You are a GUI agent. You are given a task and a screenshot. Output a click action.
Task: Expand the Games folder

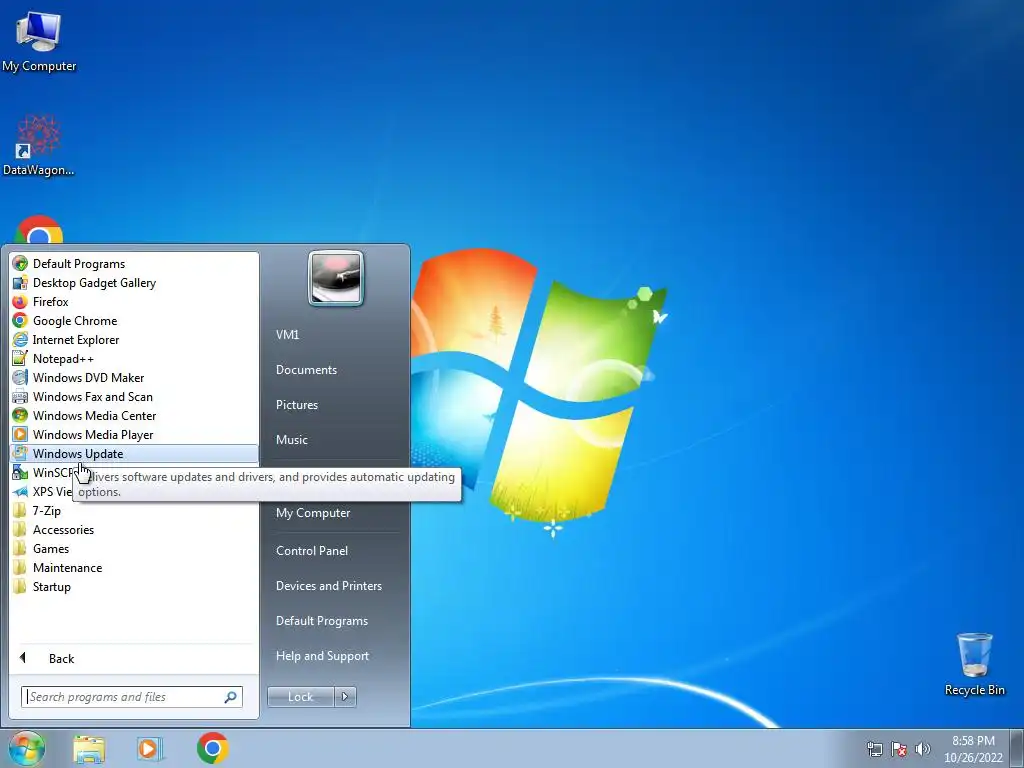click(51, 549)
